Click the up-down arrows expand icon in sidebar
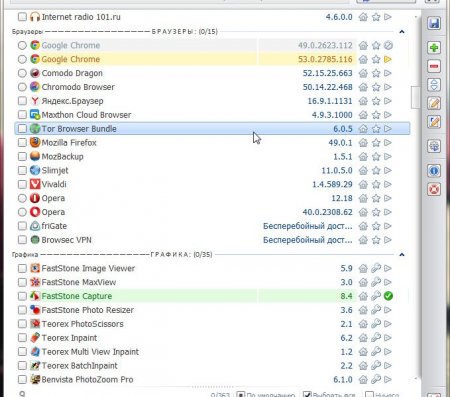 tap(434, 85)
